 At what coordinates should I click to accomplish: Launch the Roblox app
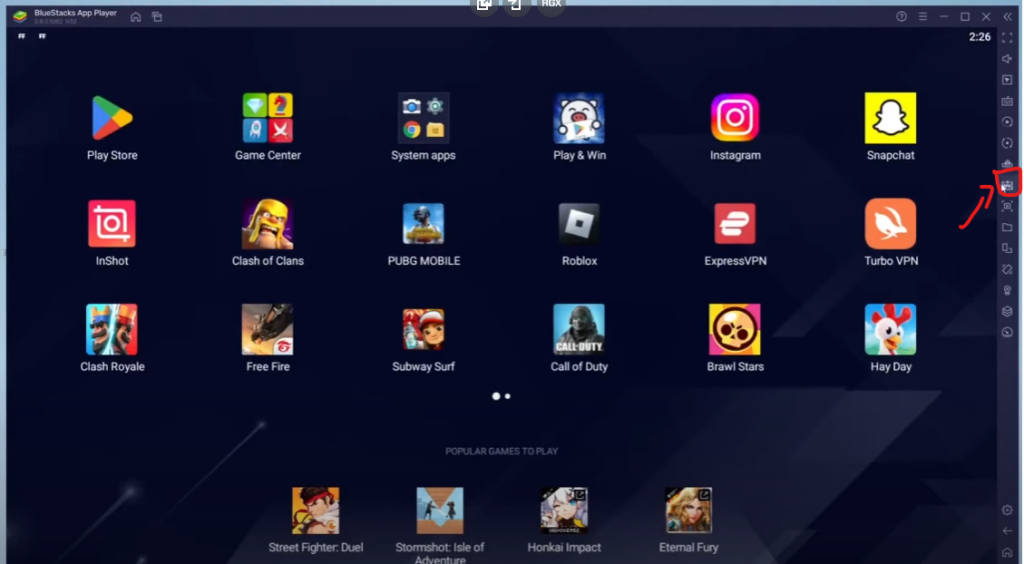coord(579,224)
